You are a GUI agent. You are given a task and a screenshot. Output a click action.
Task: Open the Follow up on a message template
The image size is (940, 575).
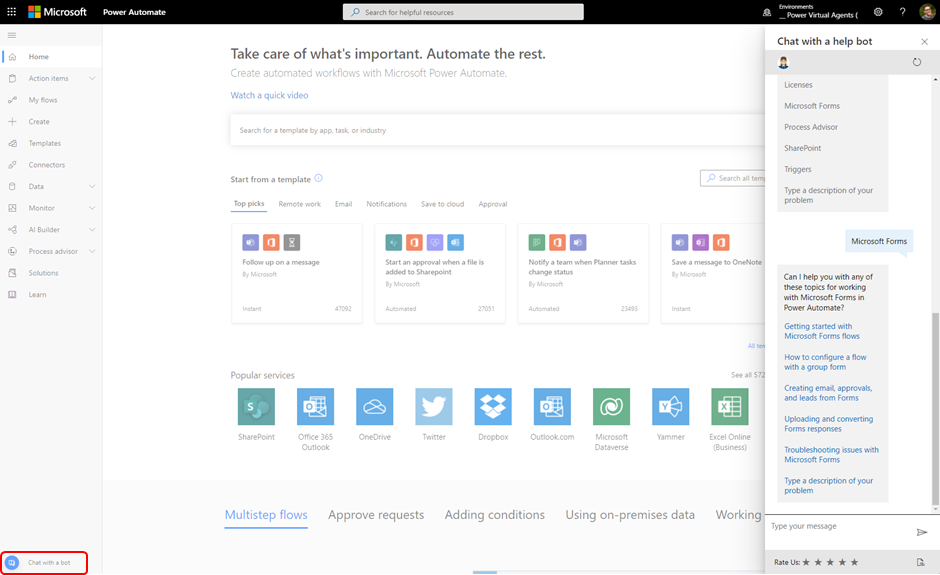(x=297, y=273)
